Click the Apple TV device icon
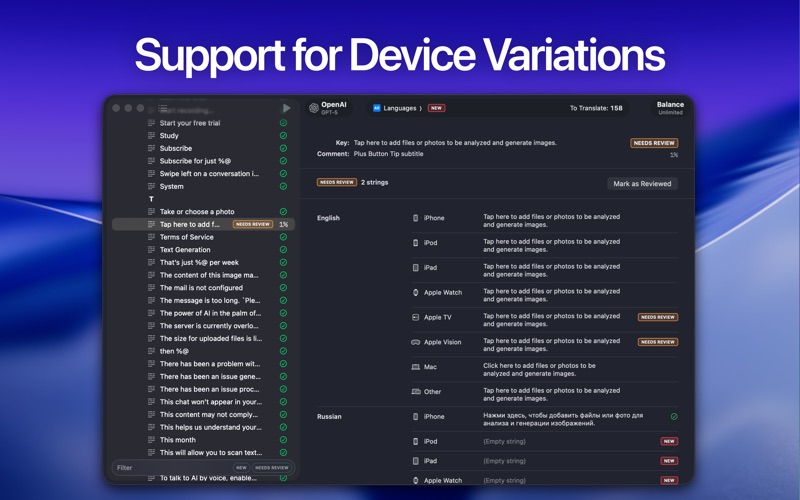This screenshot has width=800, height=500. 415,317
